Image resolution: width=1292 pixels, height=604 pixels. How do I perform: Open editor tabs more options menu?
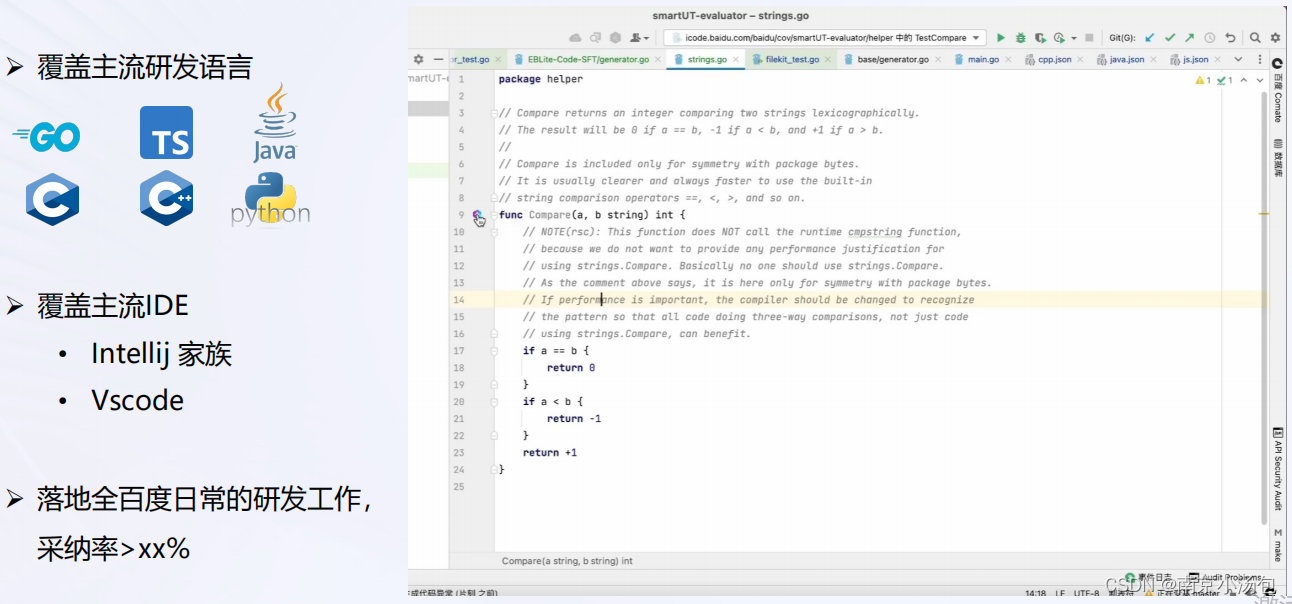[1259, 60]
